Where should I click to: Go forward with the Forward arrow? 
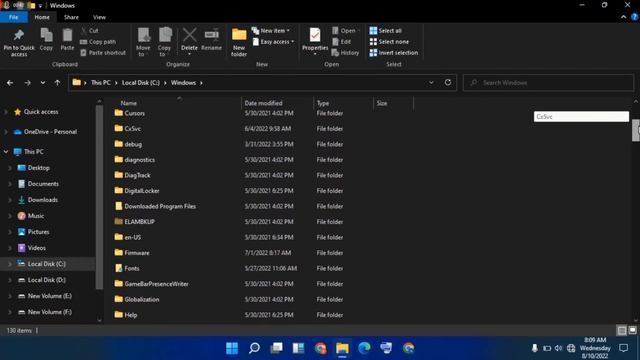click(27, 83)
